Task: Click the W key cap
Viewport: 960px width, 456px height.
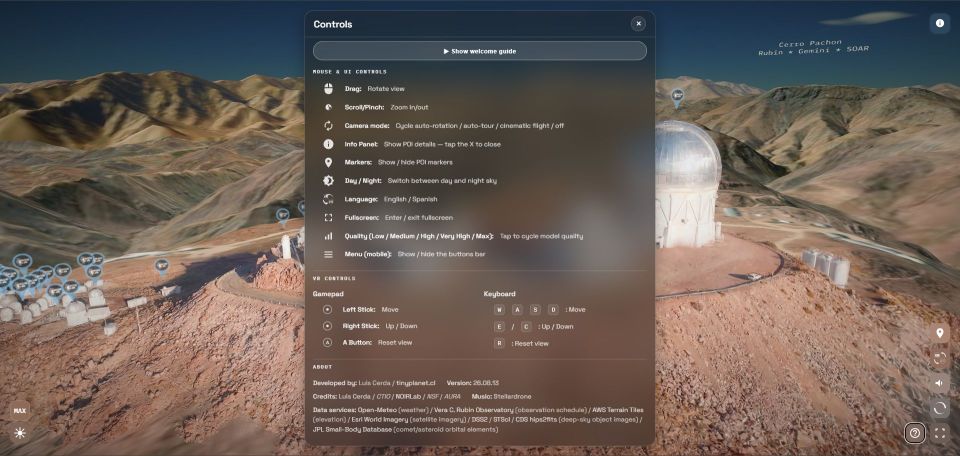Action: (500, 310)
